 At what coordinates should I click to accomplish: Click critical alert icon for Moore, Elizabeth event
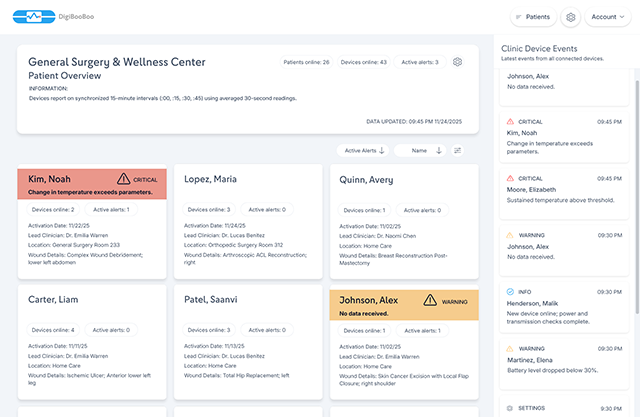tap(510, 178)
